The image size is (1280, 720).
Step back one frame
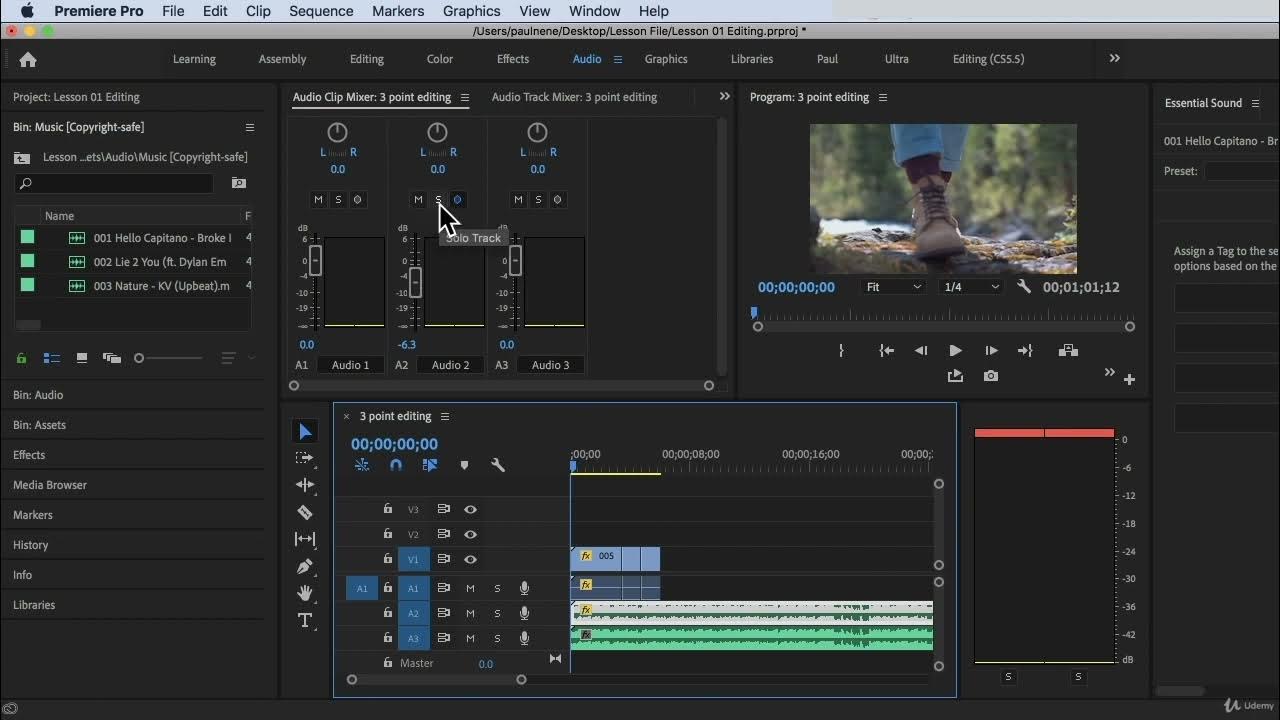click(x=921, y=351)
